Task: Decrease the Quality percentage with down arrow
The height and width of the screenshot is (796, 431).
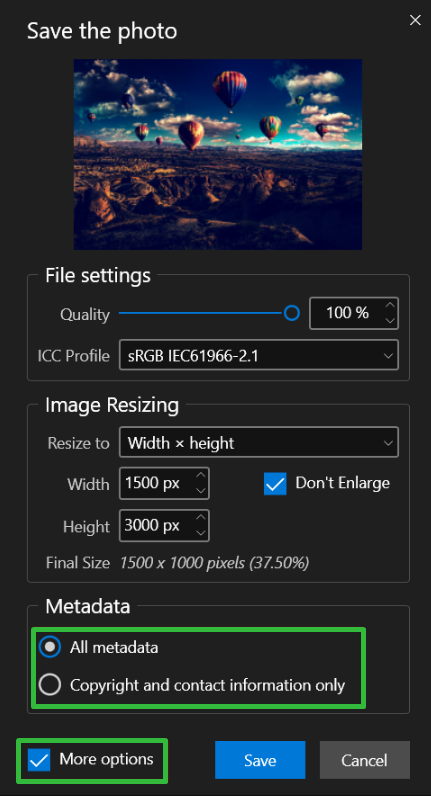Action: tap(390, 321)
